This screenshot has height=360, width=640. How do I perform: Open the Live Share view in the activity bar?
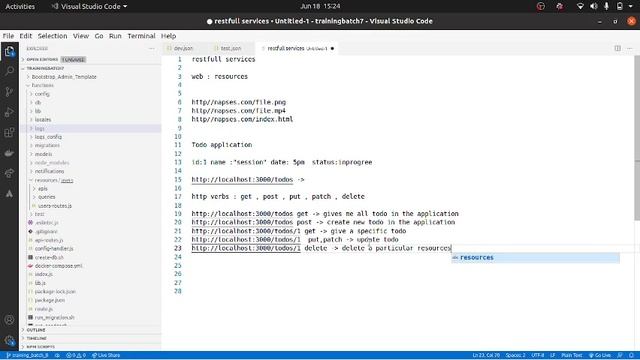(x=9, y=173)
